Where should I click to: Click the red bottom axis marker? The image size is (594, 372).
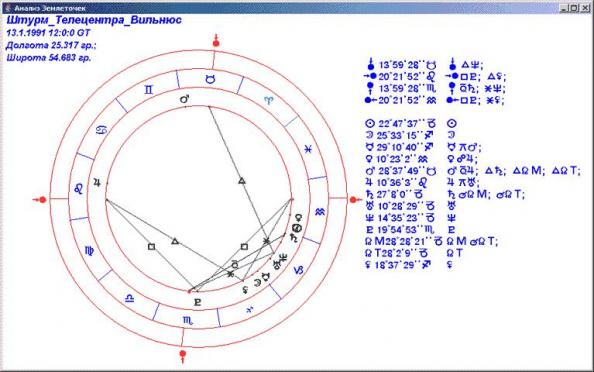183,356
